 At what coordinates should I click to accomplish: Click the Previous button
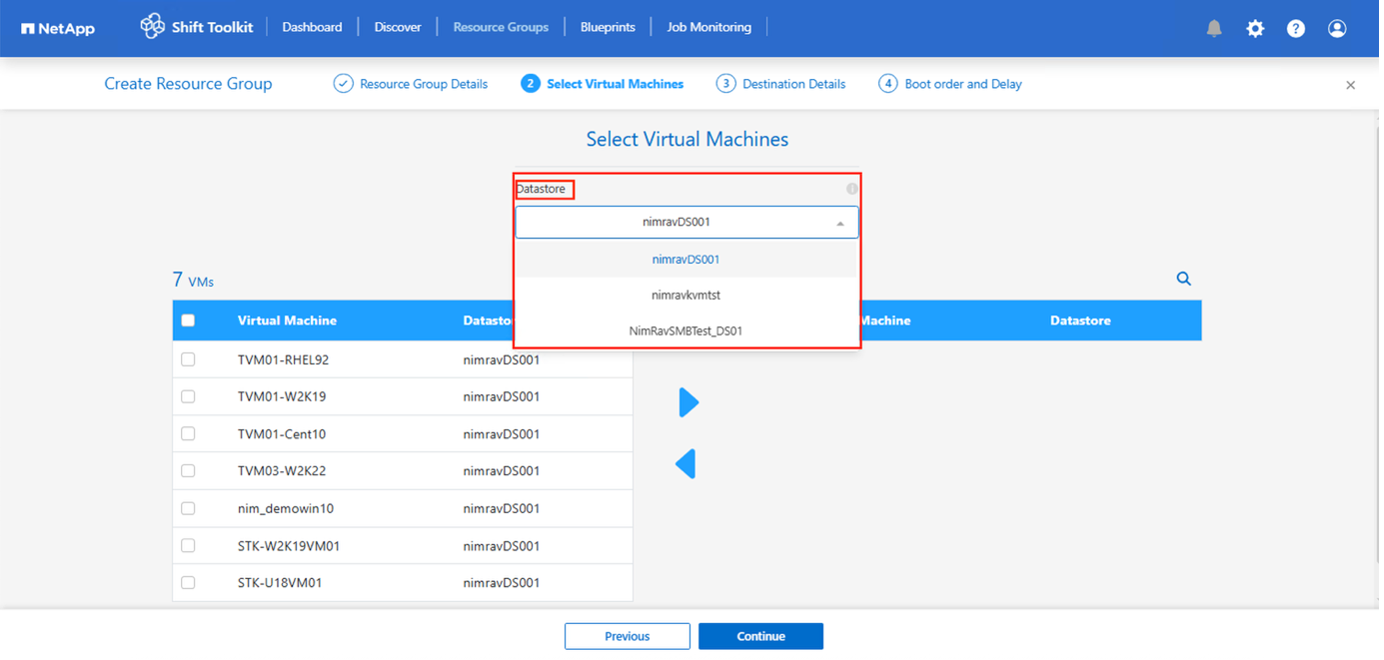coord(627,636)
